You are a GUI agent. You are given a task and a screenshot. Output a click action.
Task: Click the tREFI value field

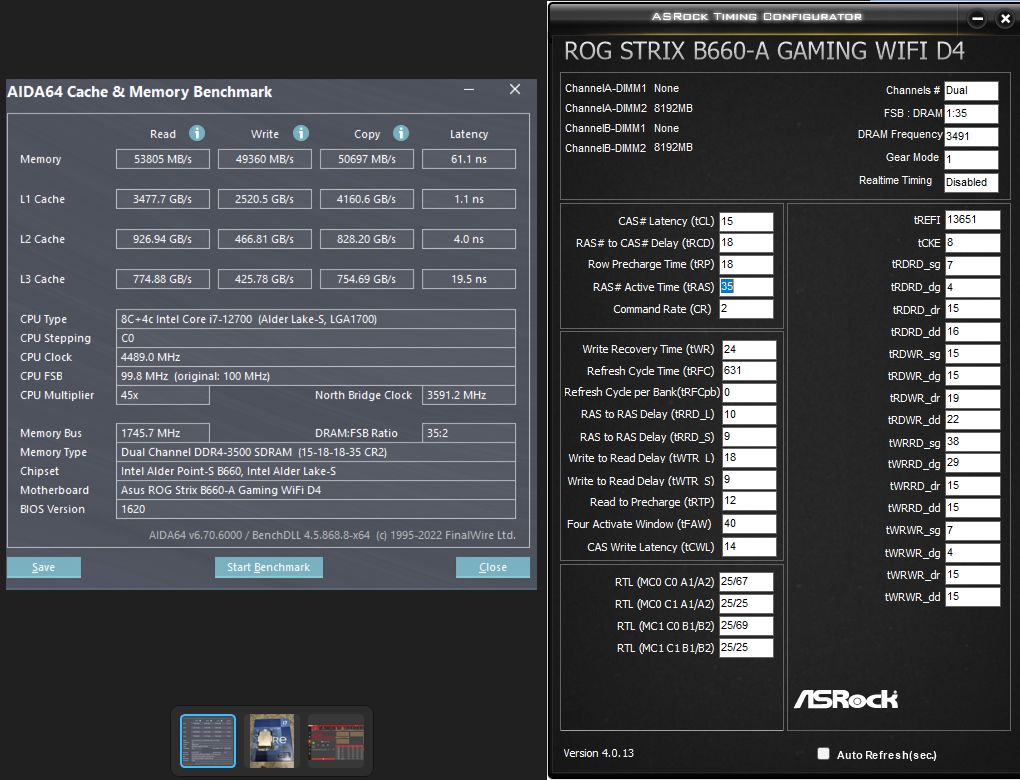(972, 220)
